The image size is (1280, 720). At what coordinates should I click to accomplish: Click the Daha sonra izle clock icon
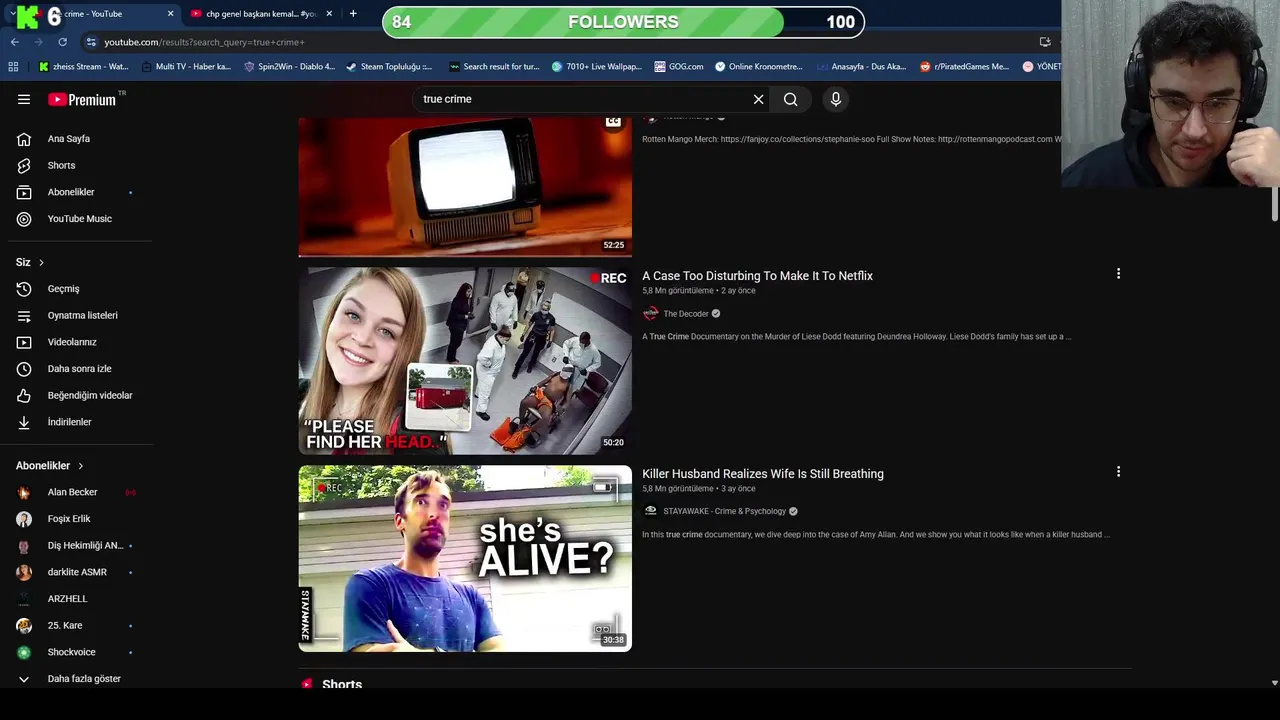click(24, 369)
